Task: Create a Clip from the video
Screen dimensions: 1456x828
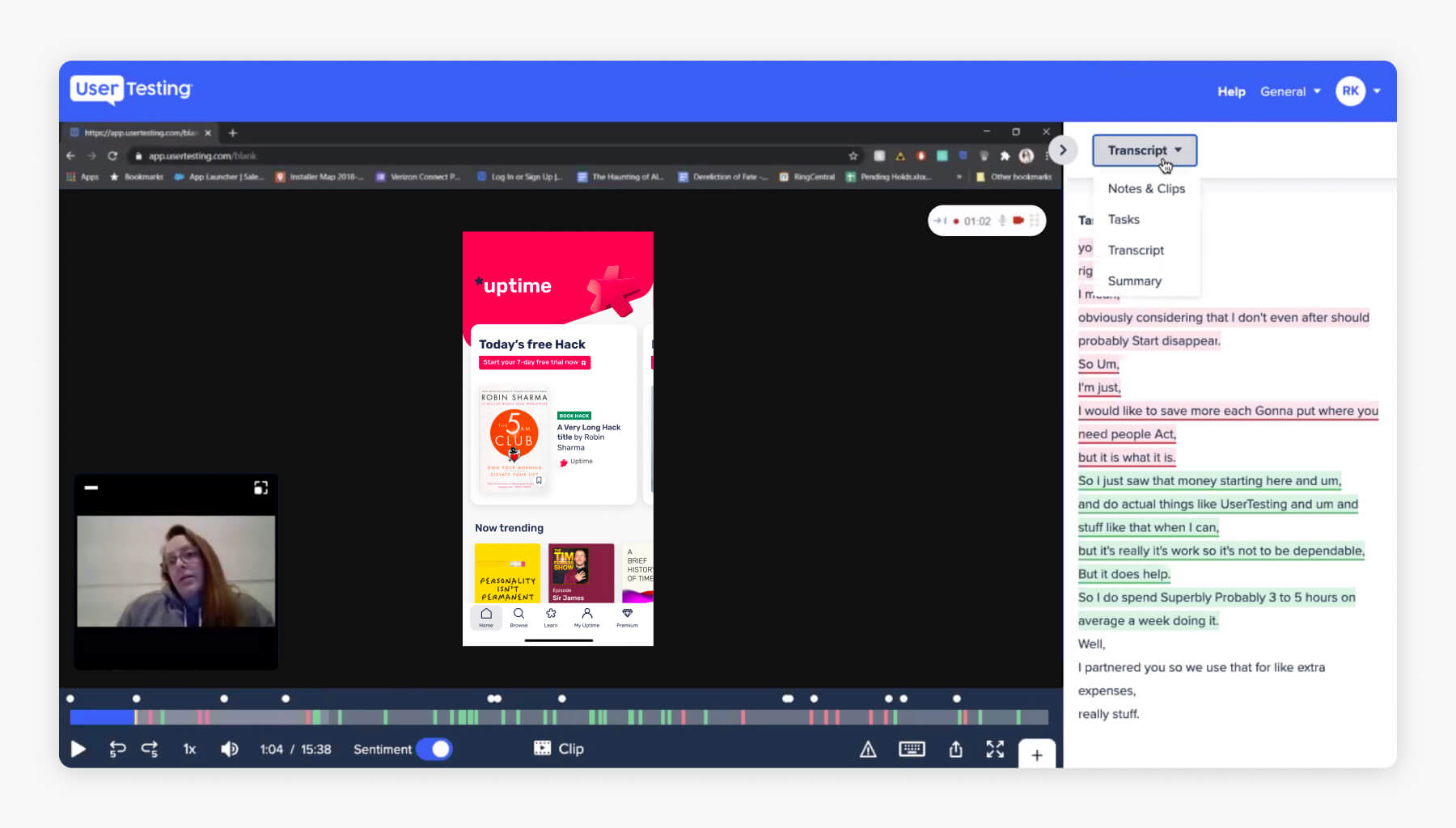Action: point(559,748)
